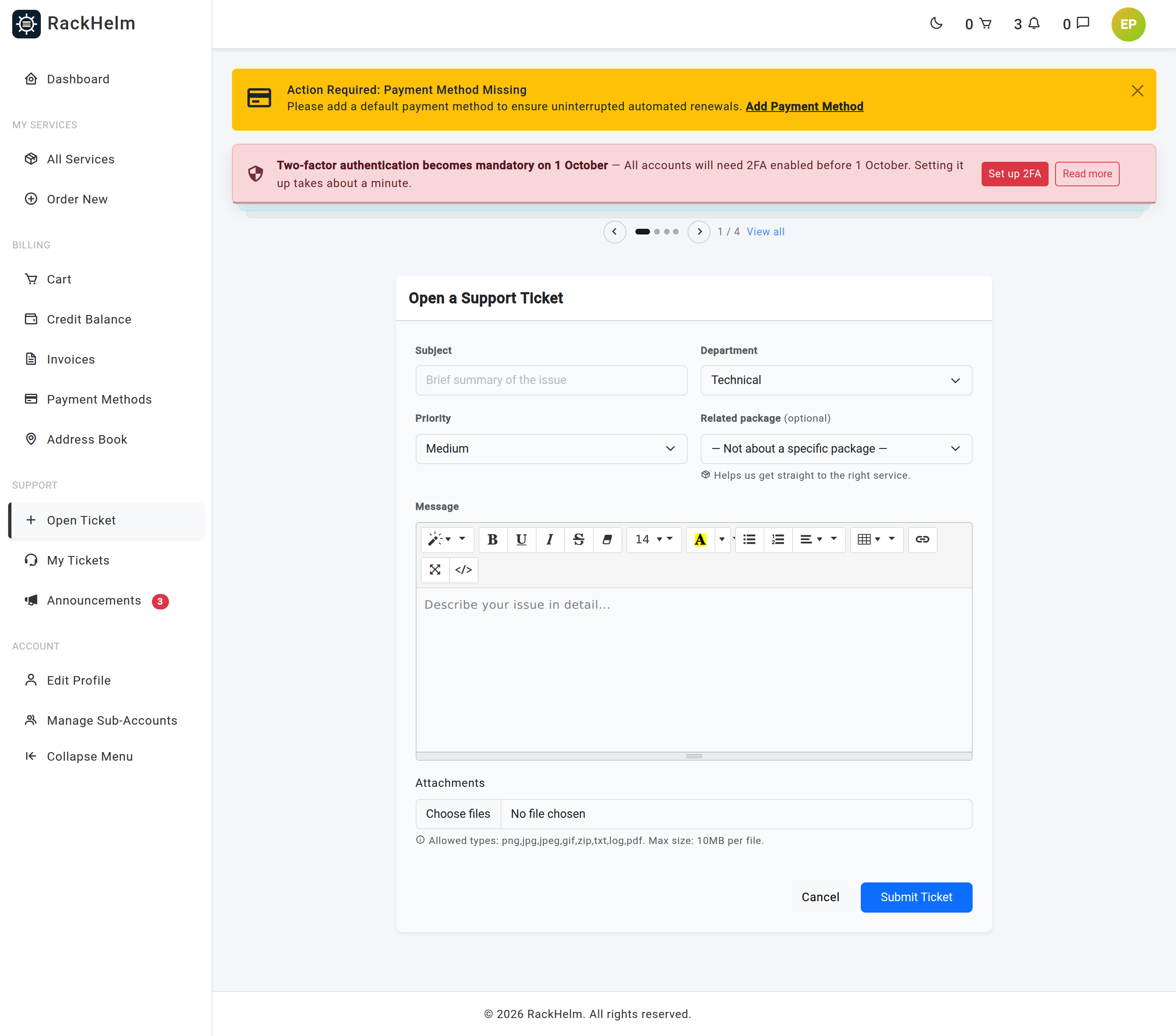The width and height of the screenshot is (1176, 1036).
Task: Apply yellow highlight text color button
Action: (x=700, y=540)
